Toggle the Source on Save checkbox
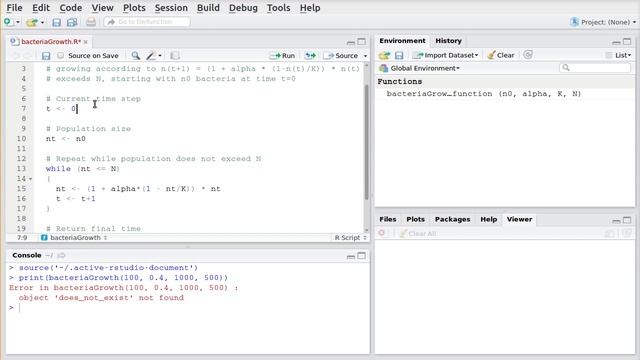Screen dimensions: 640x360 [60, 56]
